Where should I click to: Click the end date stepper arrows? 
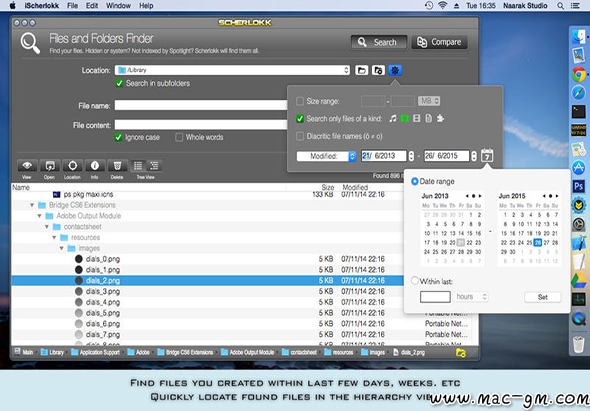[474, 156]
